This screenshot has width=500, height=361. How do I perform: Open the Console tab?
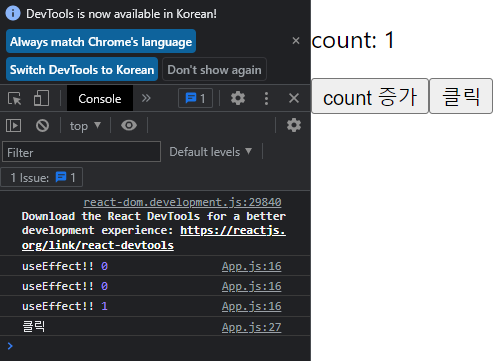(100, 99)
